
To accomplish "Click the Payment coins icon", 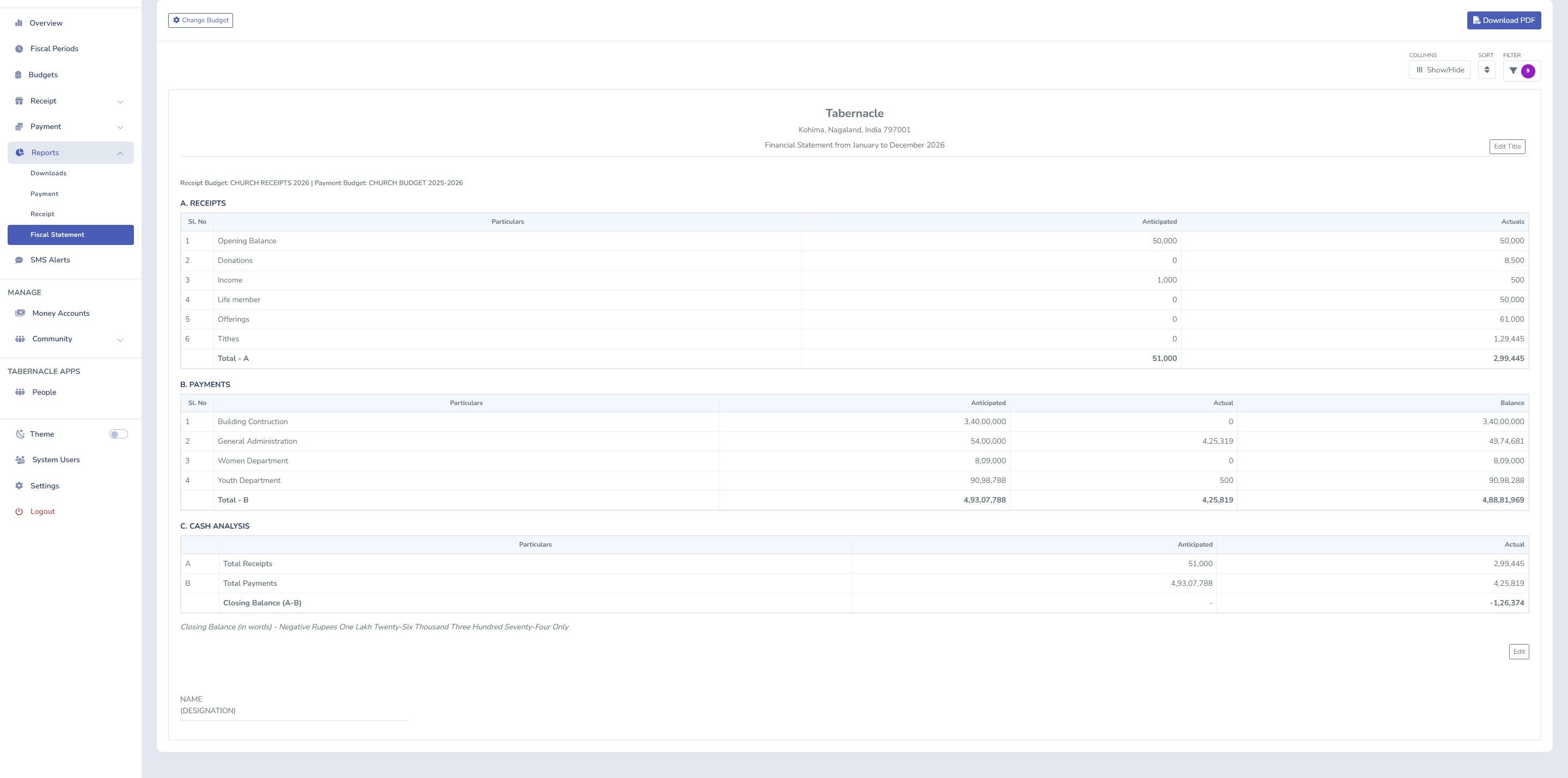I will pos(19,127).
